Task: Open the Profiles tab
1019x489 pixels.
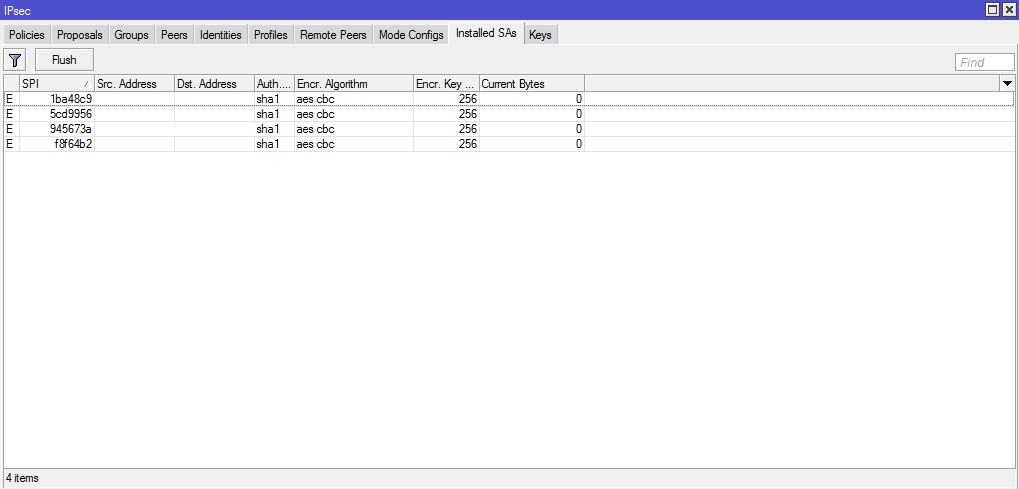Action: tap(270, 35)
